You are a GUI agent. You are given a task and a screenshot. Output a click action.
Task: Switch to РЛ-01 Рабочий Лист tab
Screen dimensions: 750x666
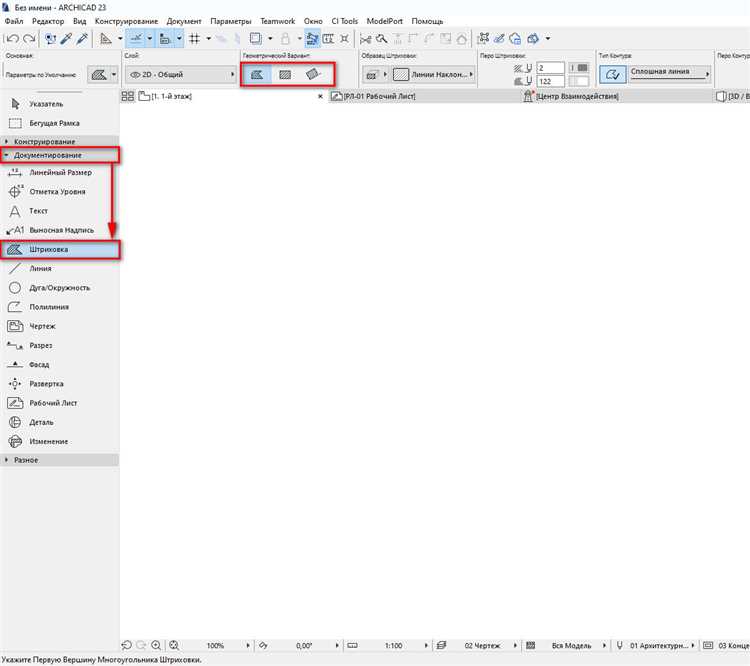[x=378, y=96]
